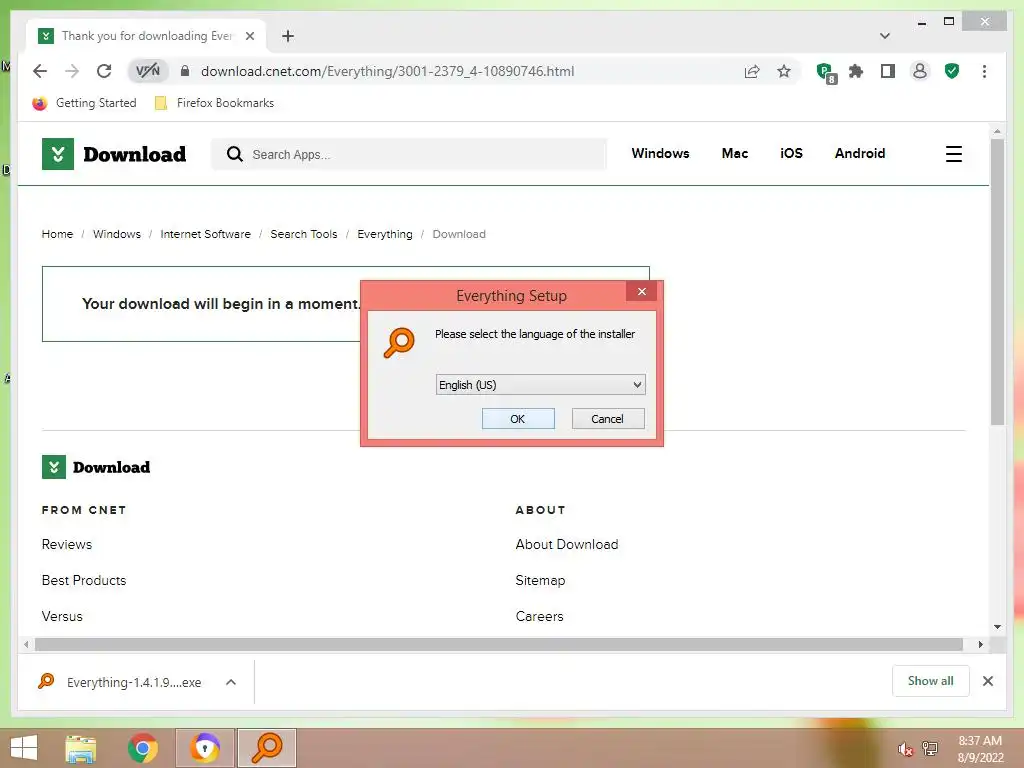Open the Careers footer link
This screenshot has width=1024, height=768.
[539, 616]
